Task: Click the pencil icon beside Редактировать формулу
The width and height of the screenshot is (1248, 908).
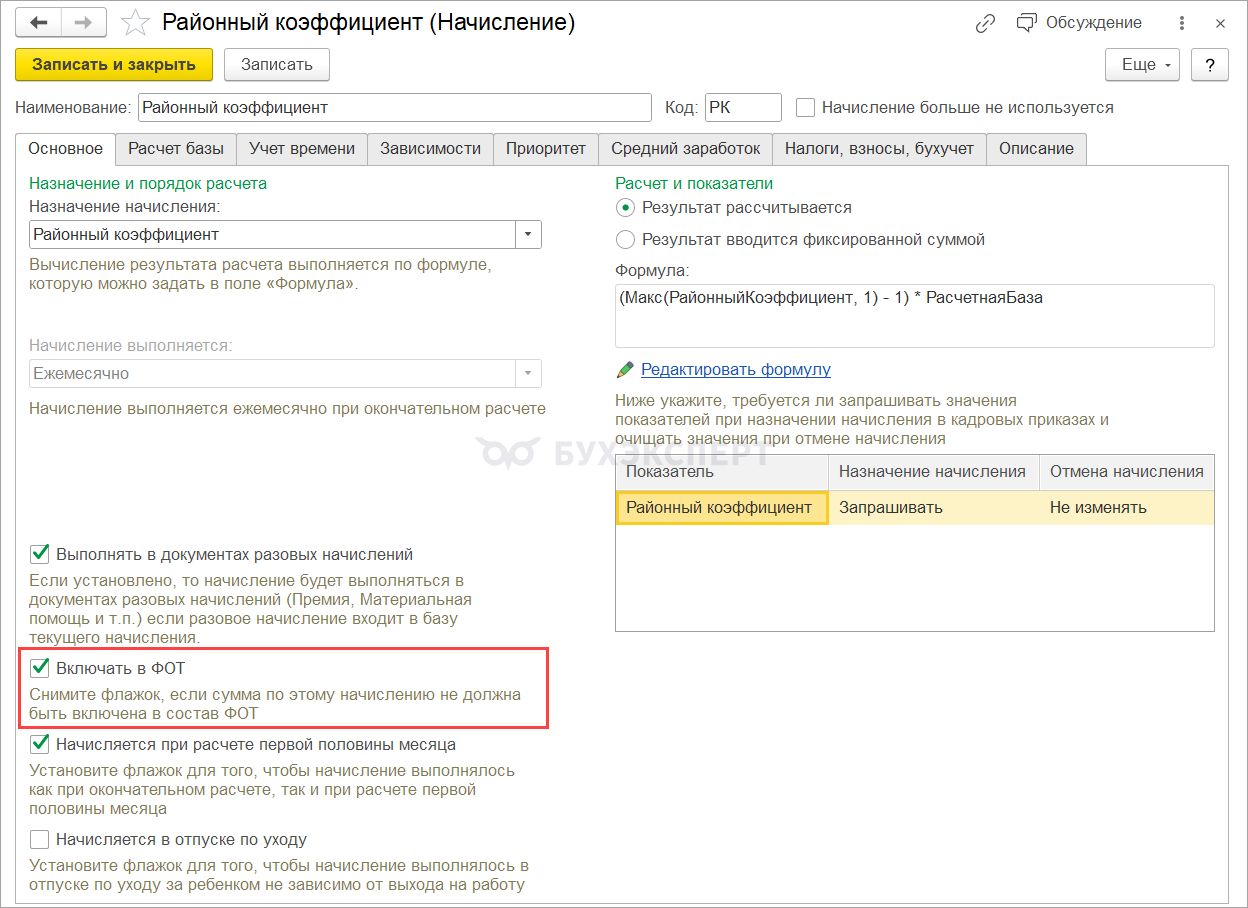Action: tap(625, 370)
